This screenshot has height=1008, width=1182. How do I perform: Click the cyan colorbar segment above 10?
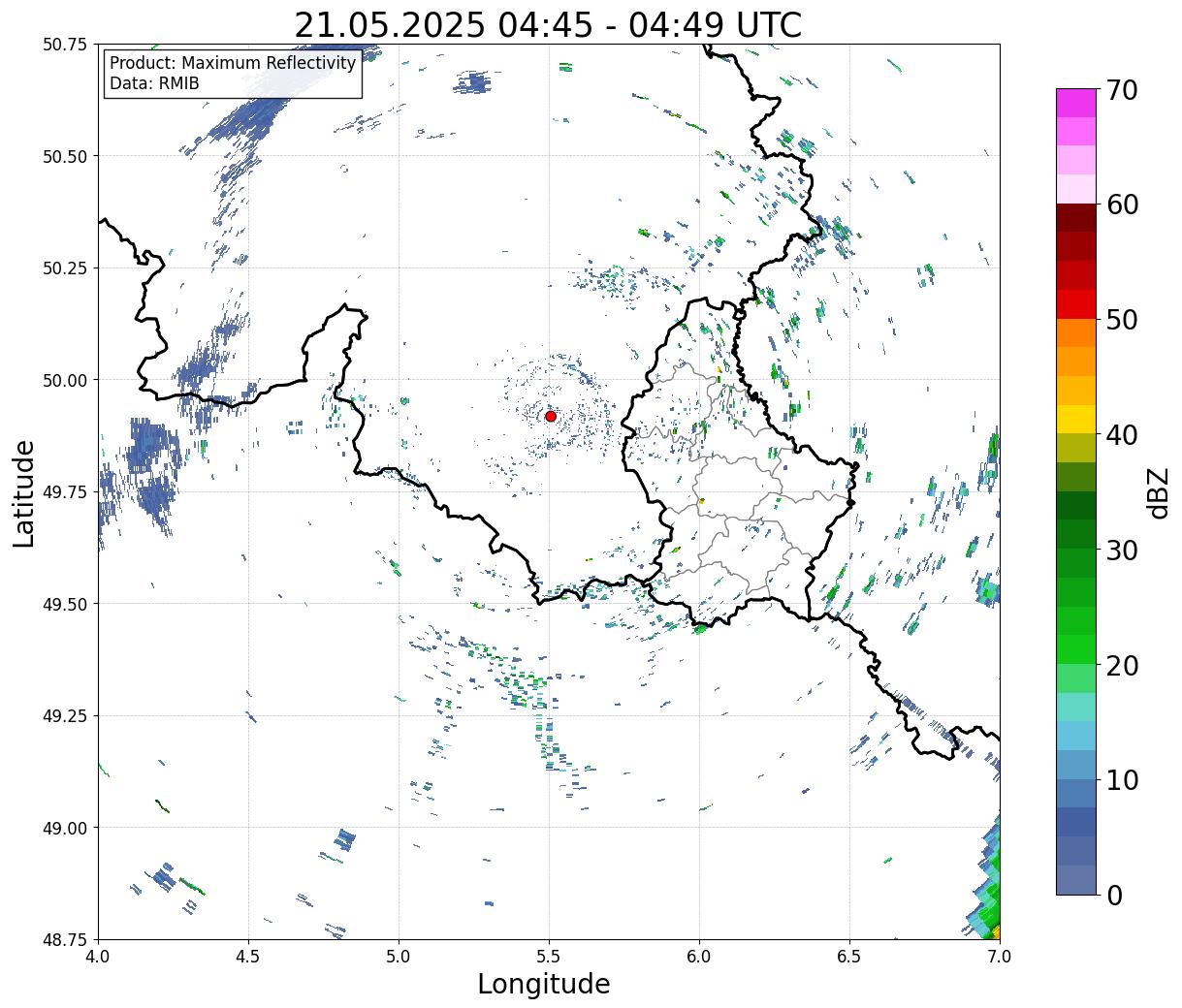pos(1076,736)
